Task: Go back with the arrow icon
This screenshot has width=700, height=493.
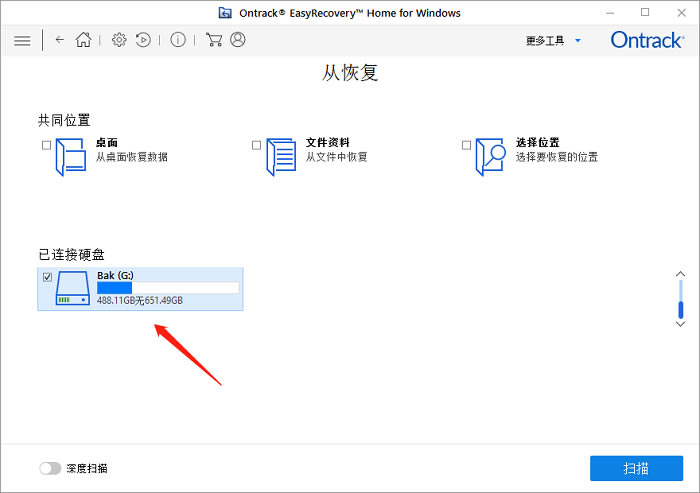Action: point(59,40)
